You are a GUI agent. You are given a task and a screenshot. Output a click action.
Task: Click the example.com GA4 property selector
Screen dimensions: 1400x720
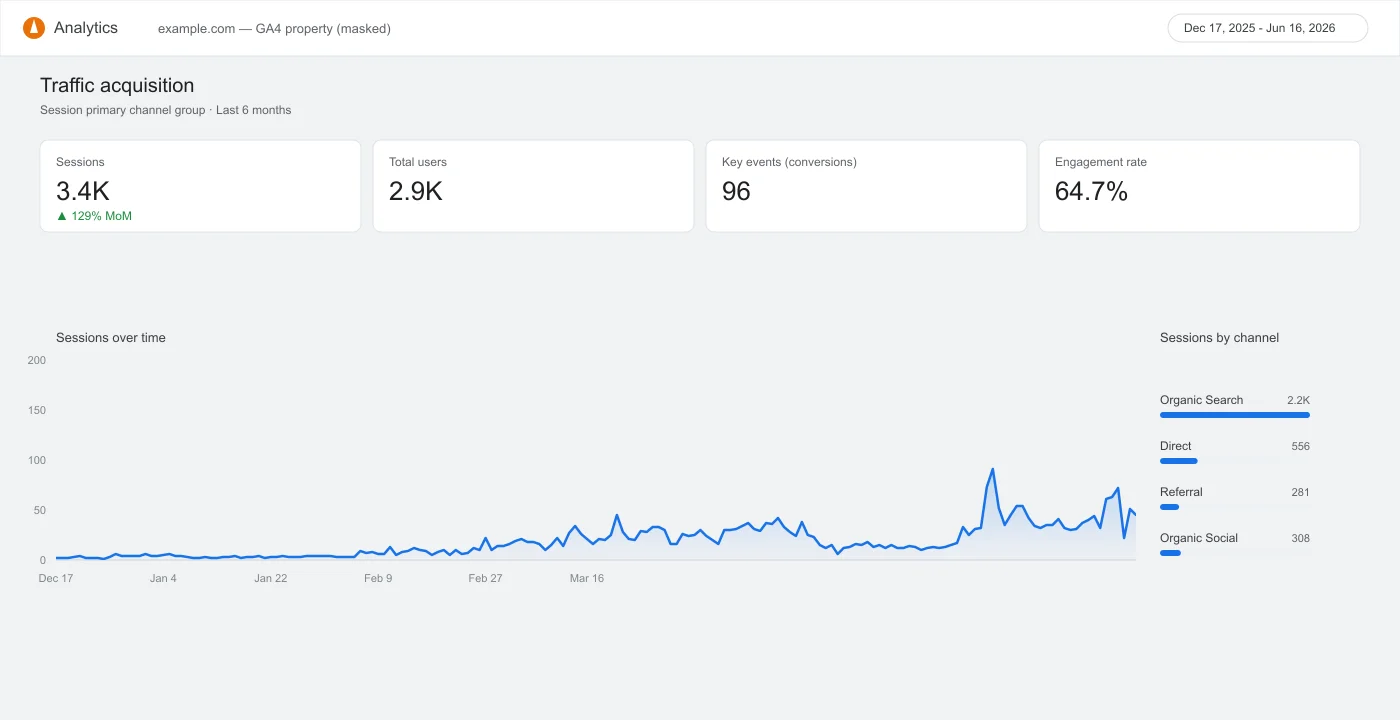click(x=274, y=28)
